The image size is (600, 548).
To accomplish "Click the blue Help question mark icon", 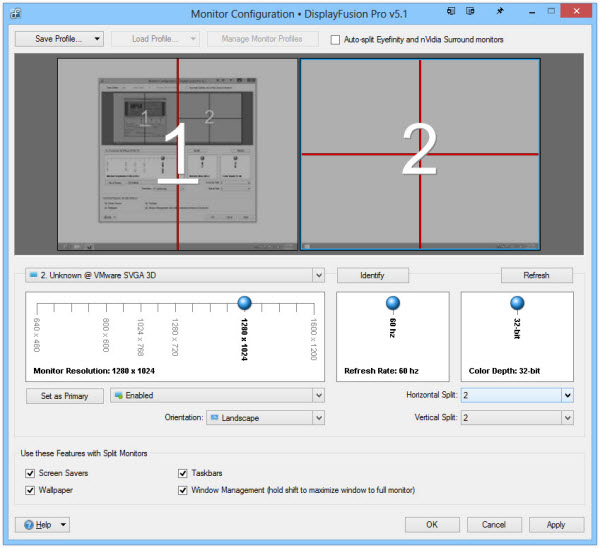I will click(29, 525).
